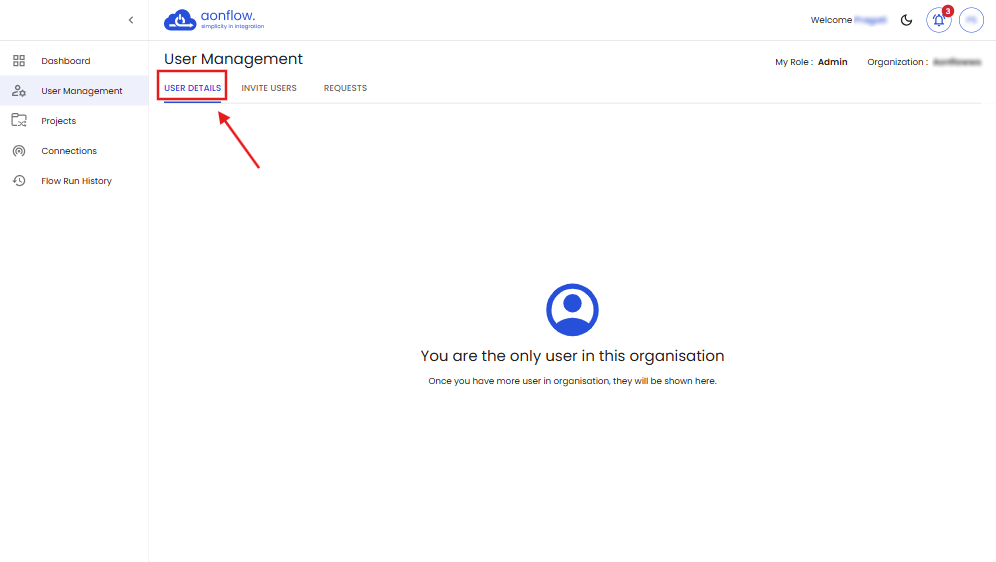Click the Admin role label

coord(832,62)
